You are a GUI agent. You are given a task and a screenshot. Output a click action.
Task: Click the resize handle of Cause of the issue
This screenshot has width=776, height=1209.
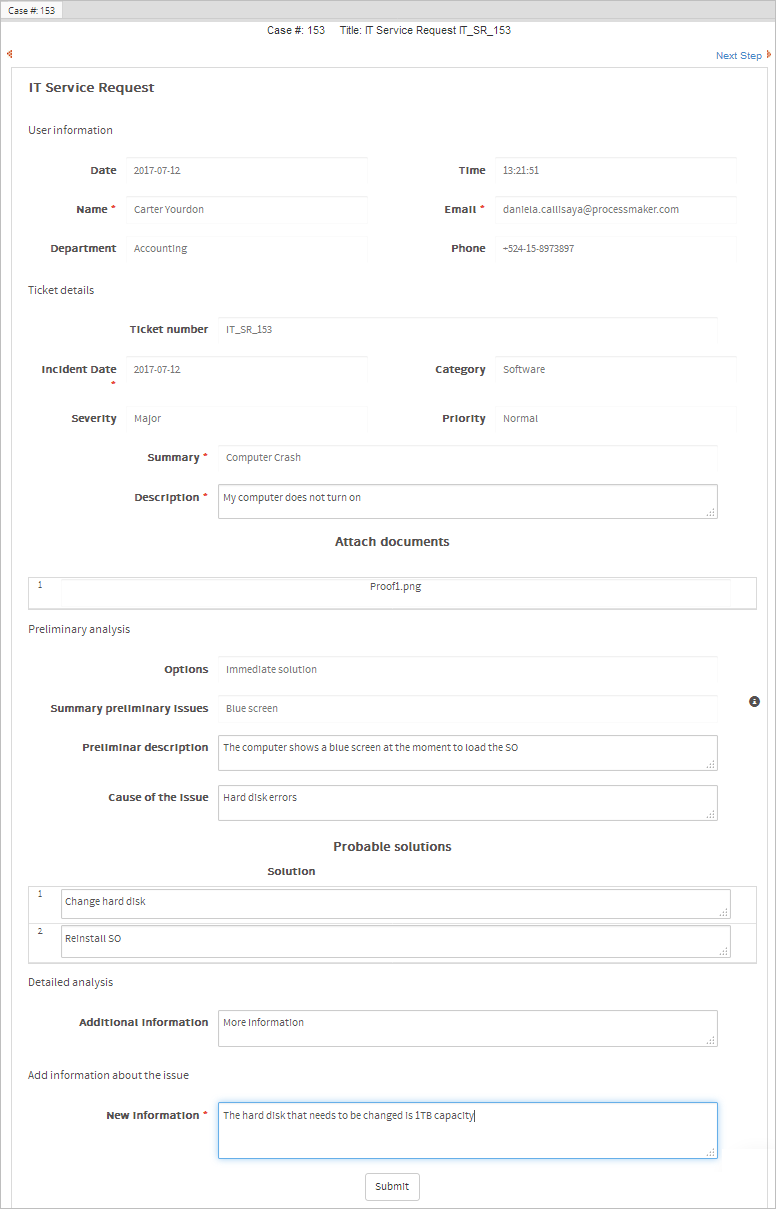pyautogui.click(x=711, y=814)
